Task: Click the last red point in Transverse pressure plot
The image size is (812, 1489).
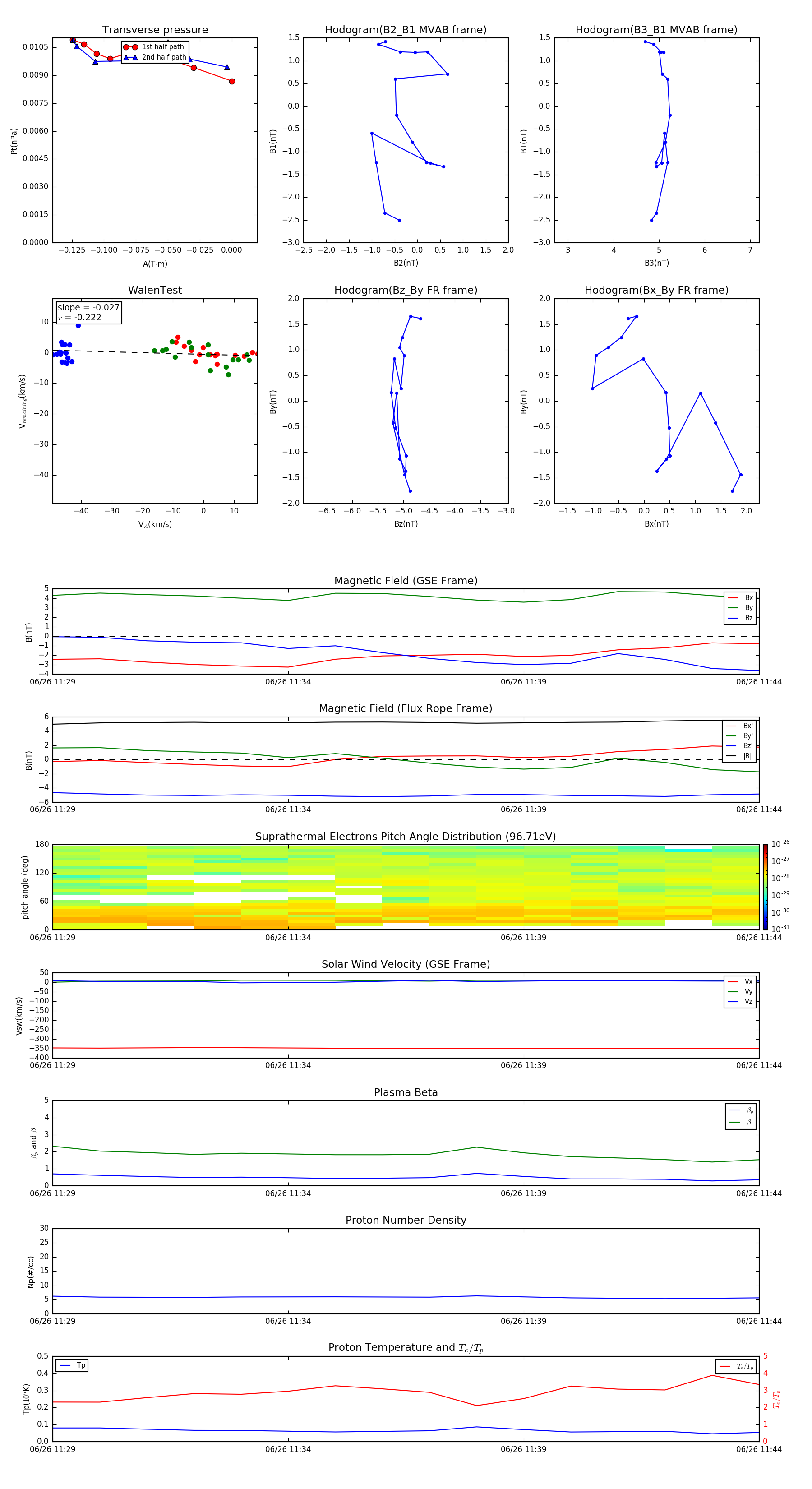Action: (232, 82)
